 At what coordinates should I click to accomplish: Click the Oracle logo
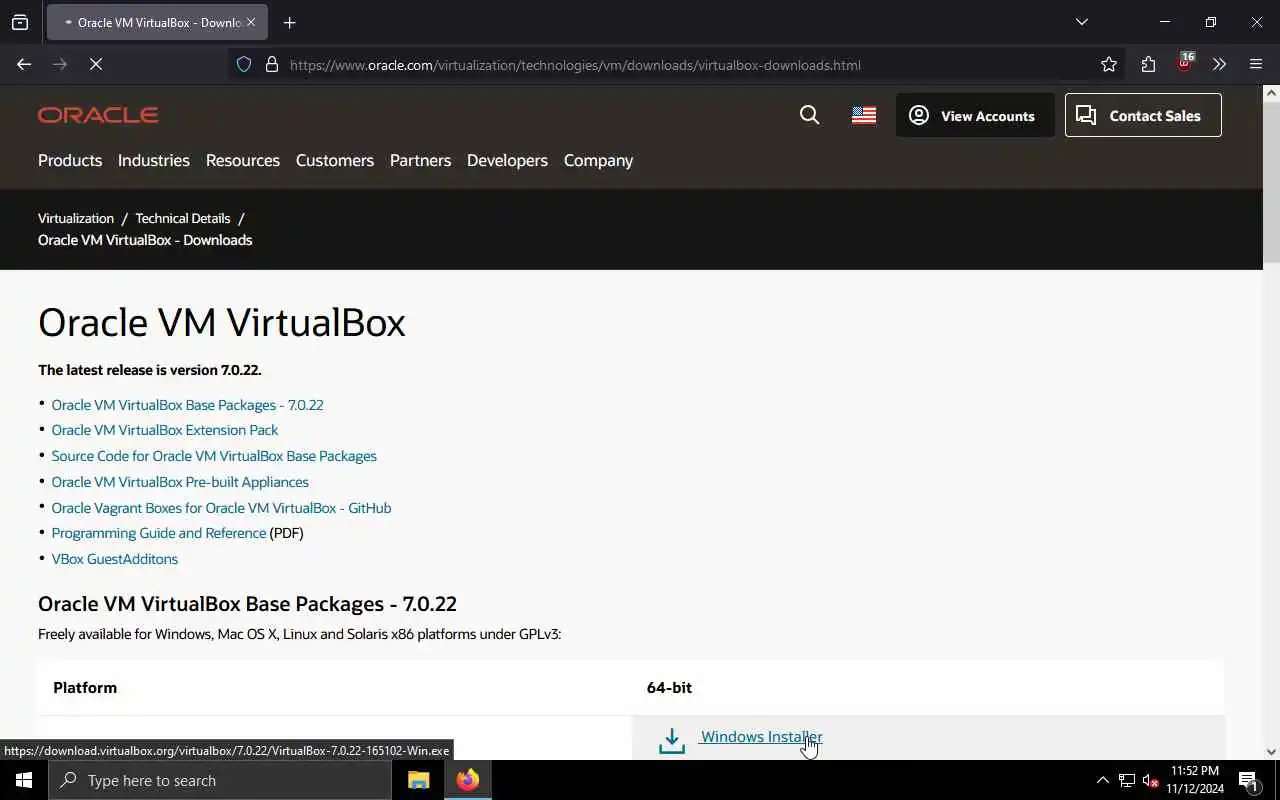click(x=98, y=115)
